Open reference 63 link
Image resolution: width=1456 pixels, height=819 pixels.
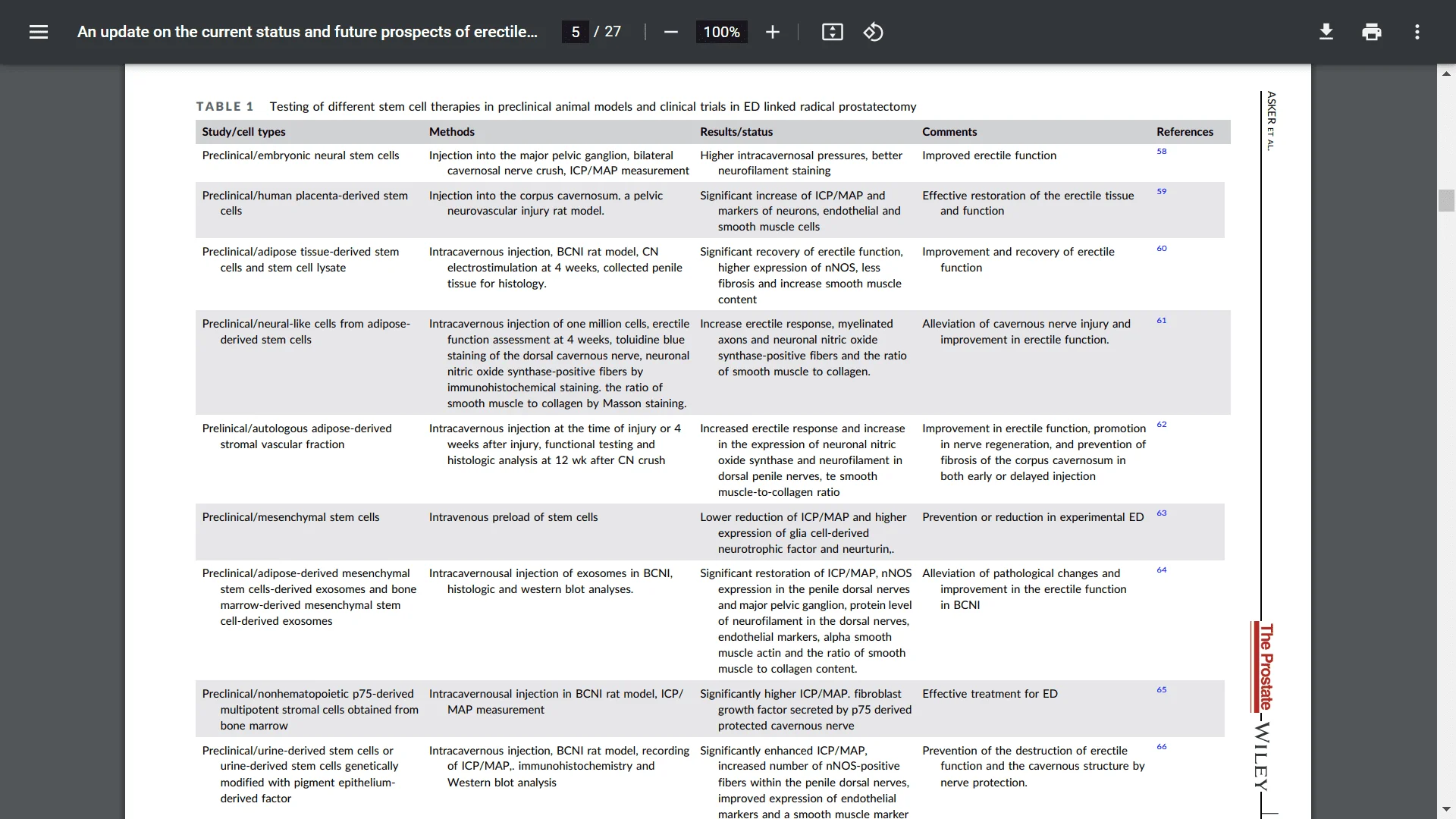[x=1161, y=513]
